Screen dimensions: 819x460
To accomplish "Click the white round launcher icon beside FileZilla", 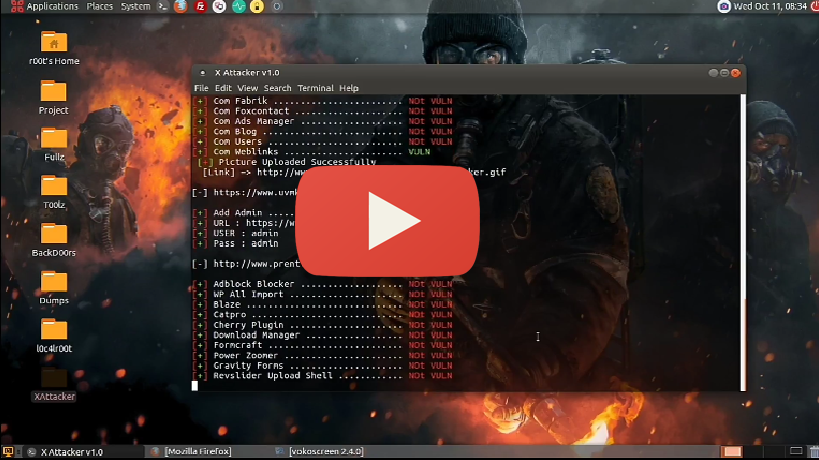I will point(219,6).
